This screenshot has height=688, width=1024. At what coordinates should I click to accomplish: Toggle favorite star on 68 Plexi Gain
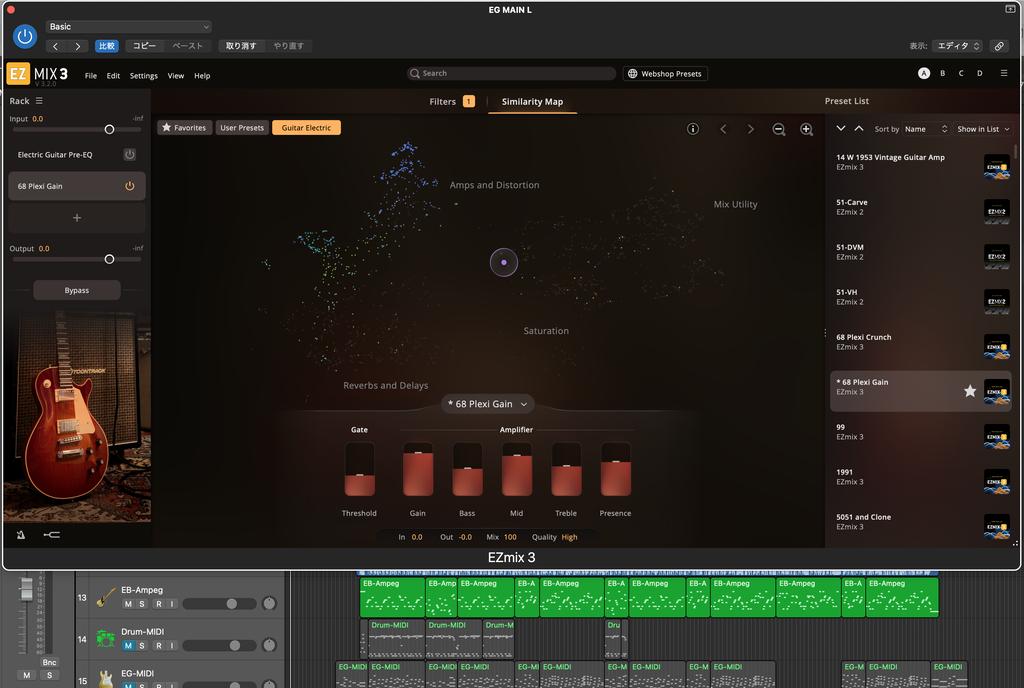(x=970, y=391)
